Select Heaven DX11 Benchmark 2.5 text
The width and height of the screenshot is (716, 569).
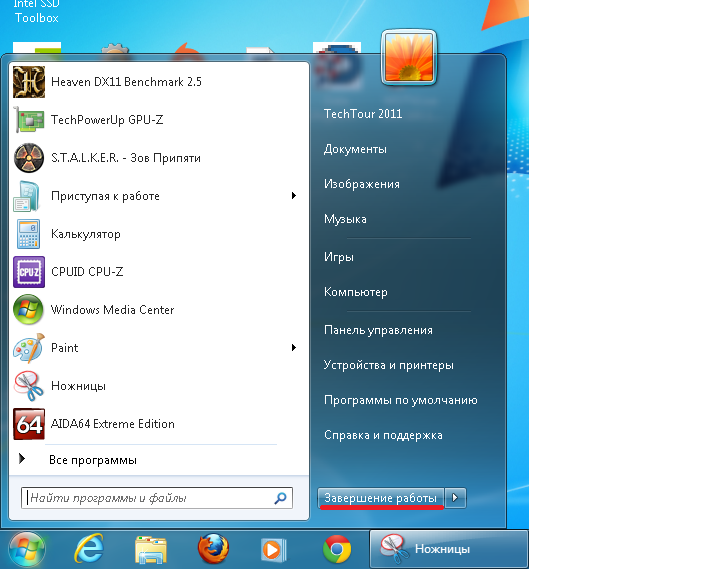click(126, 82)
